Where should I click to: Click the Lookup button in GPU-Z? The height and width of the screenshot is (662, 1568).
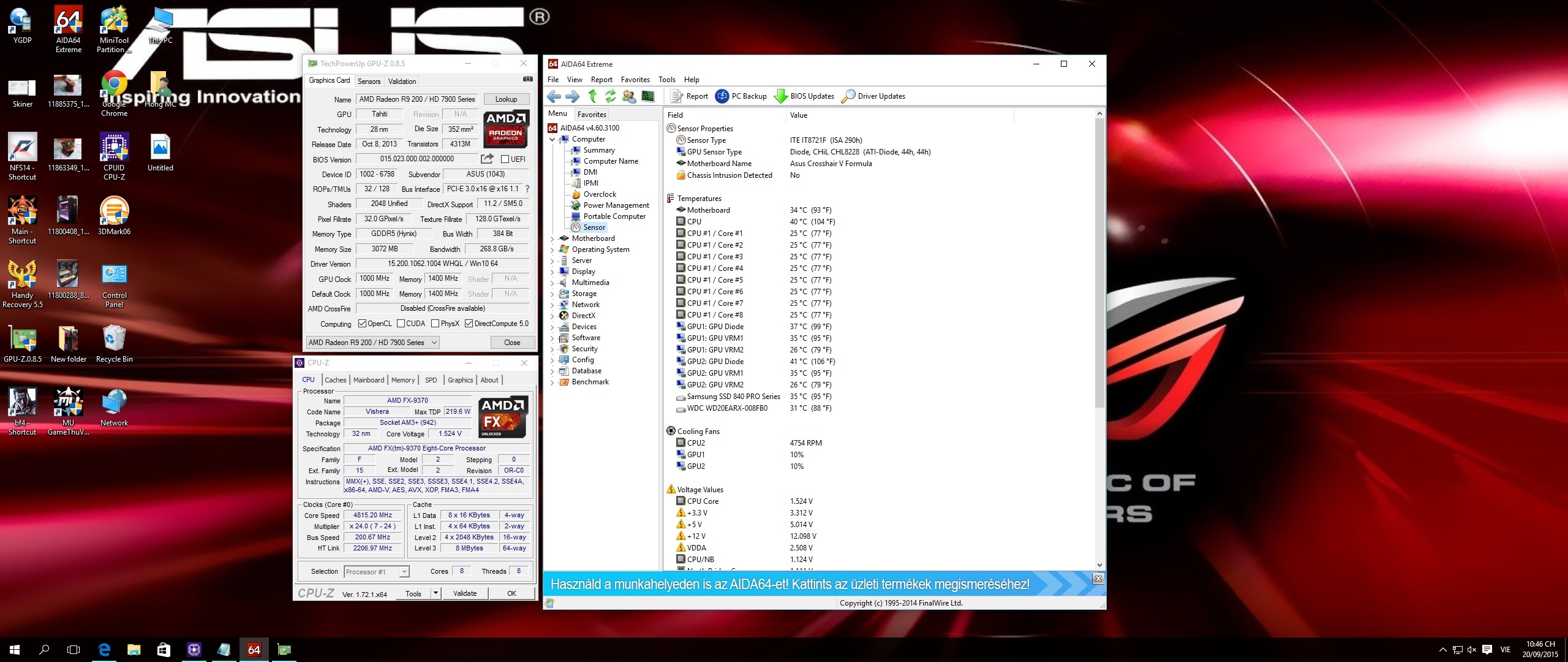point(507,99)
